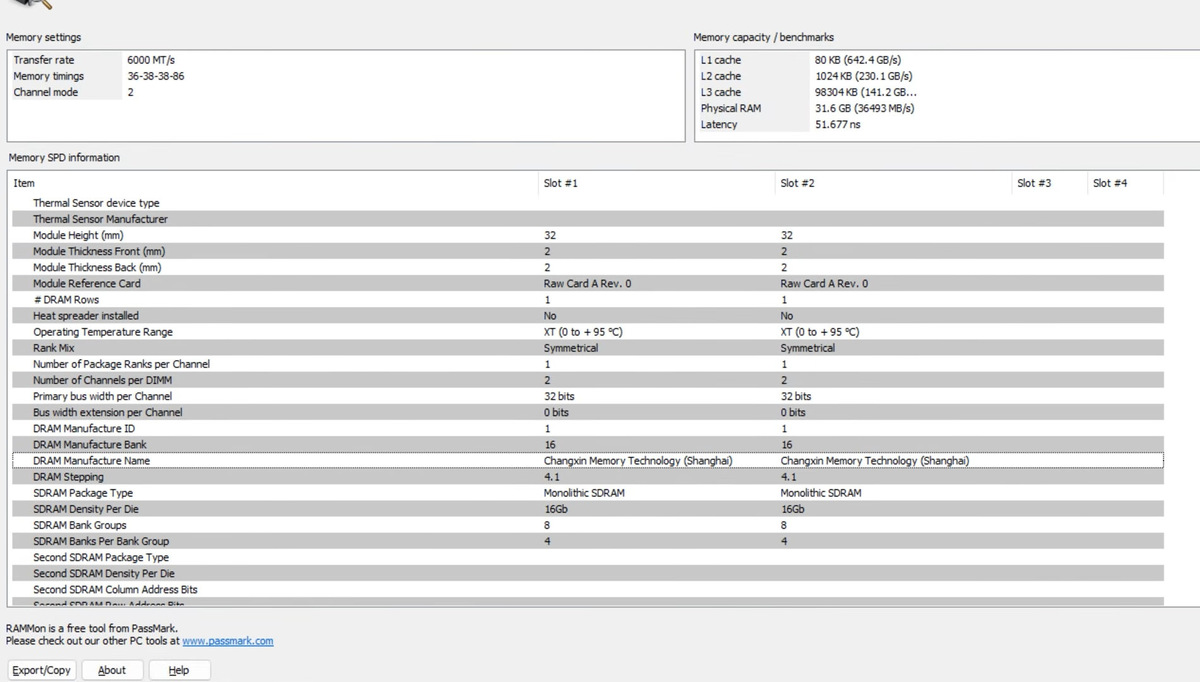The image size is (1200, 682).
Task: Click the Channel mode row label
Action: click(x=46, y=92)
